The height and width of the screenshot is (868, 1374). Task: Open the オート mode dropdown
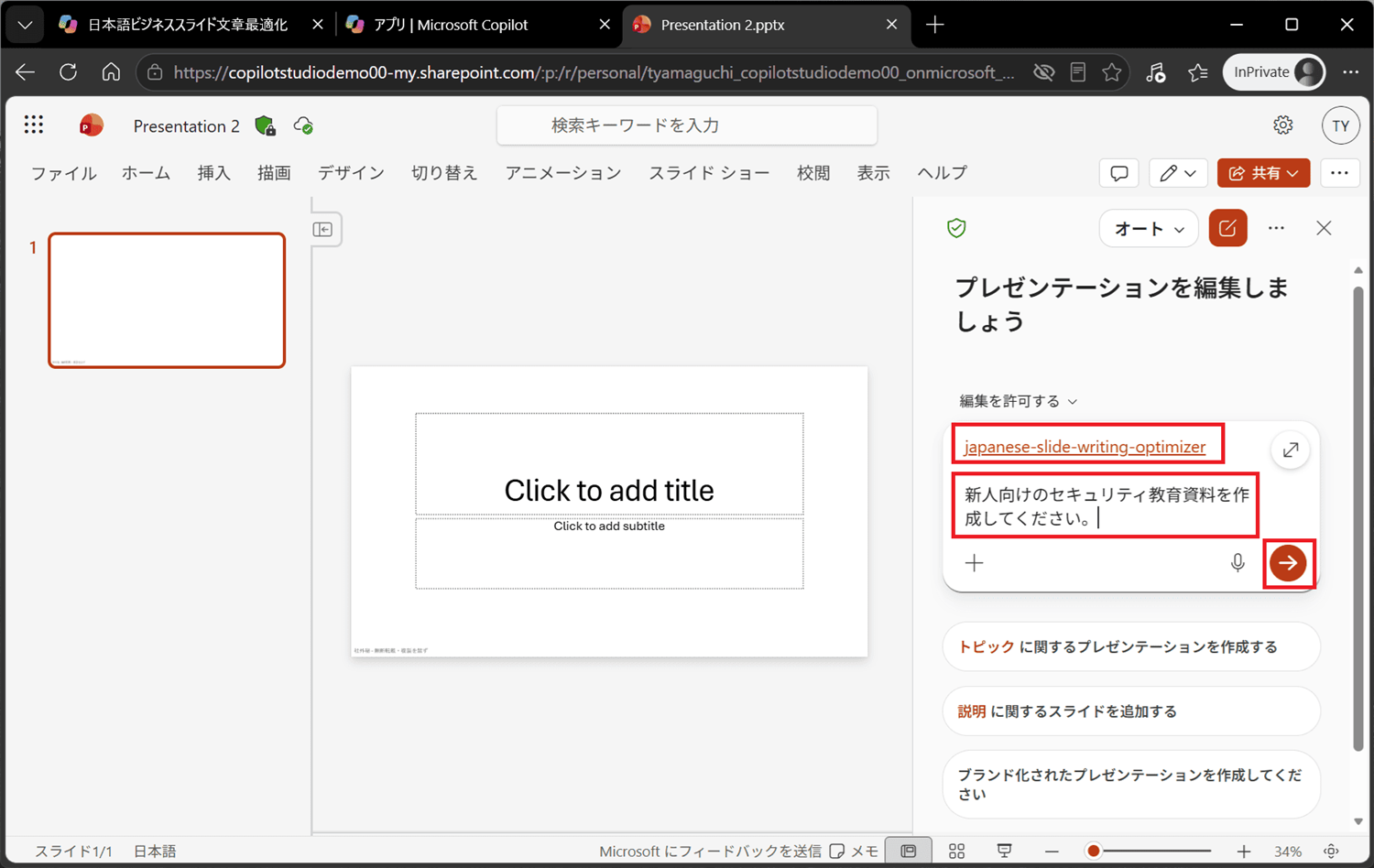pyautogui.click(x=1149, y=228)
